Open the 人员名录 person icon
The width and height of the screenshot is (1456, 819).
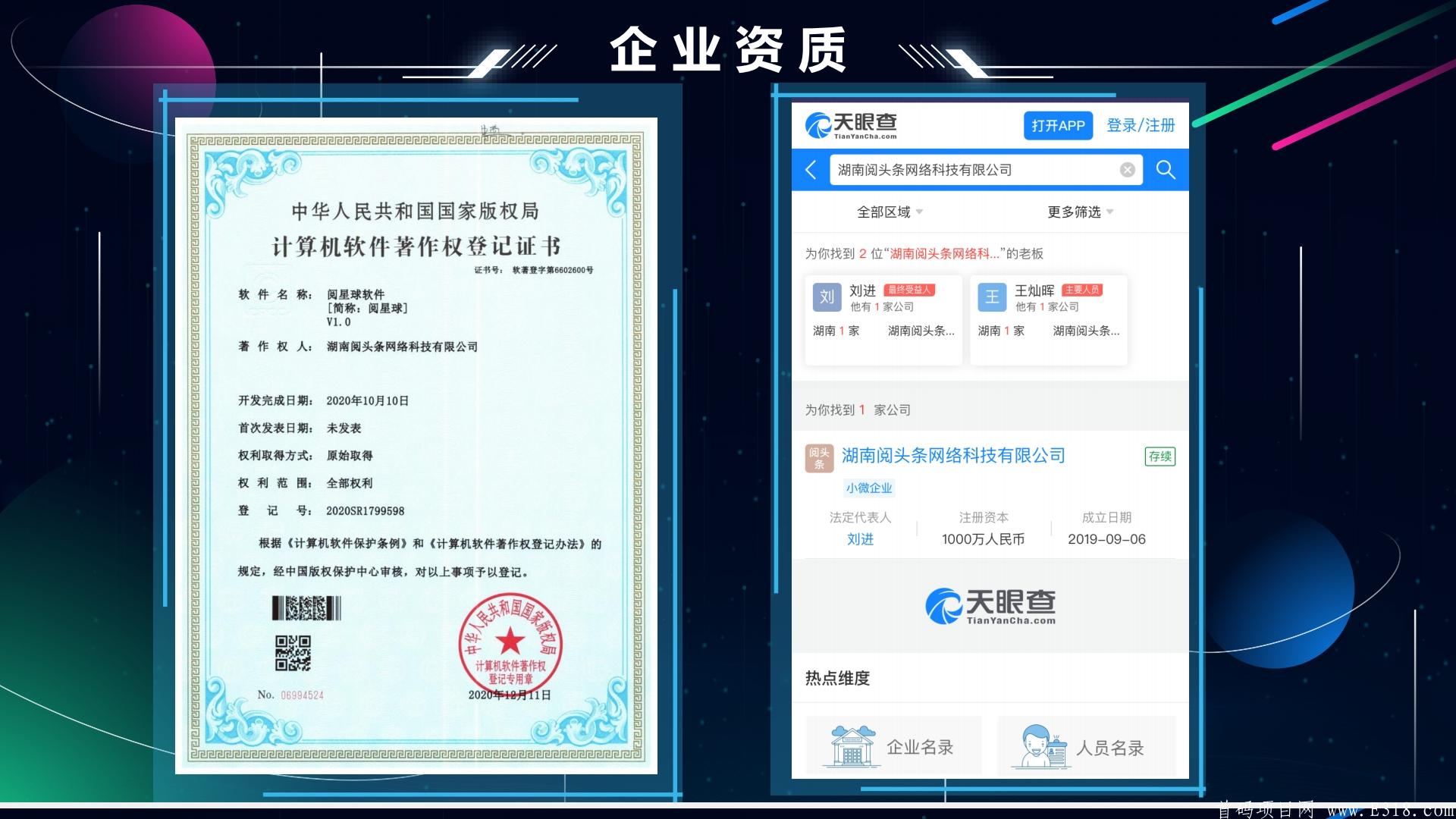(x=1042, y=746)
